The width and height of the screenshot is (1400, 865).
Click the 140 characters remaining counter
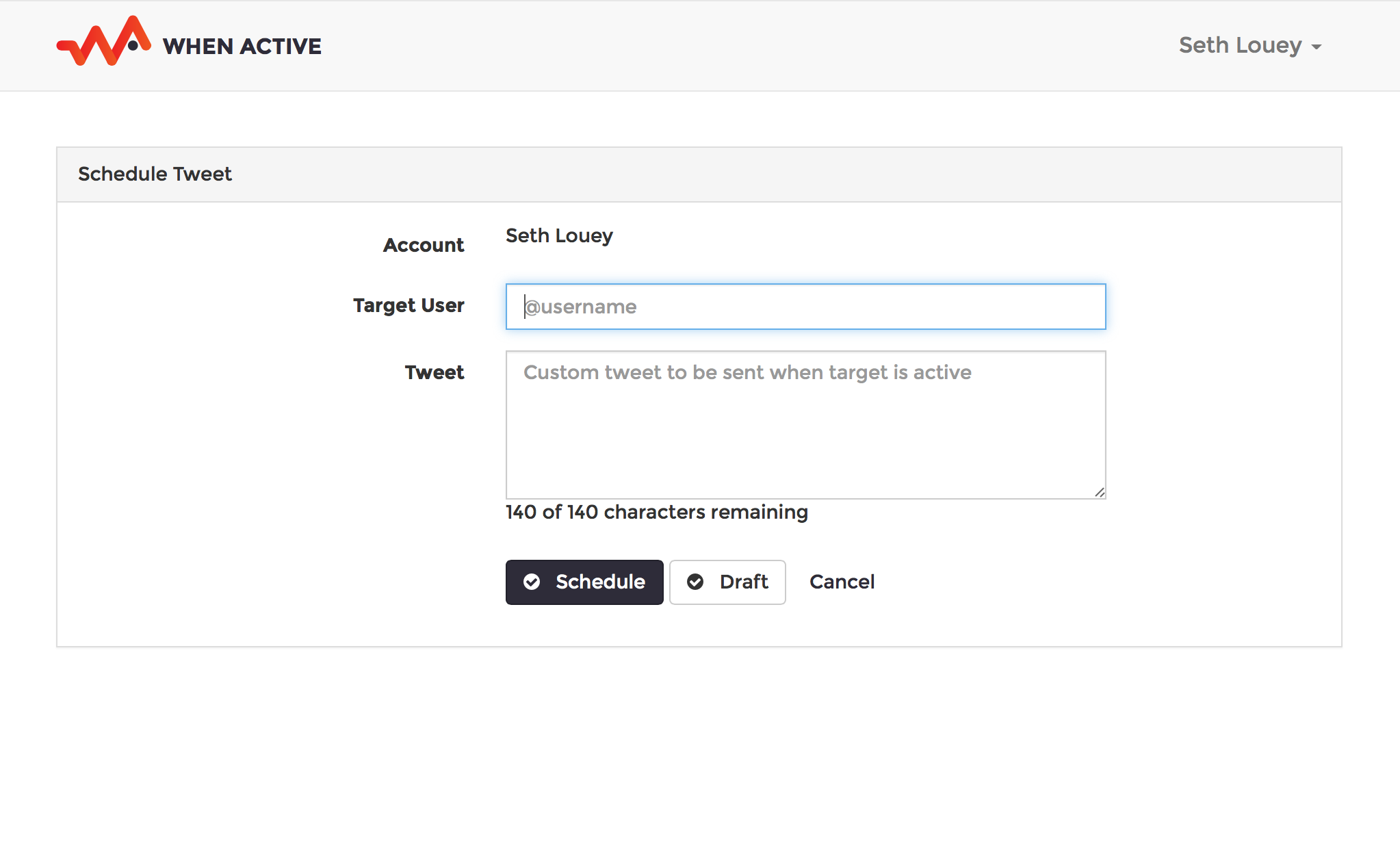[656, 512]
